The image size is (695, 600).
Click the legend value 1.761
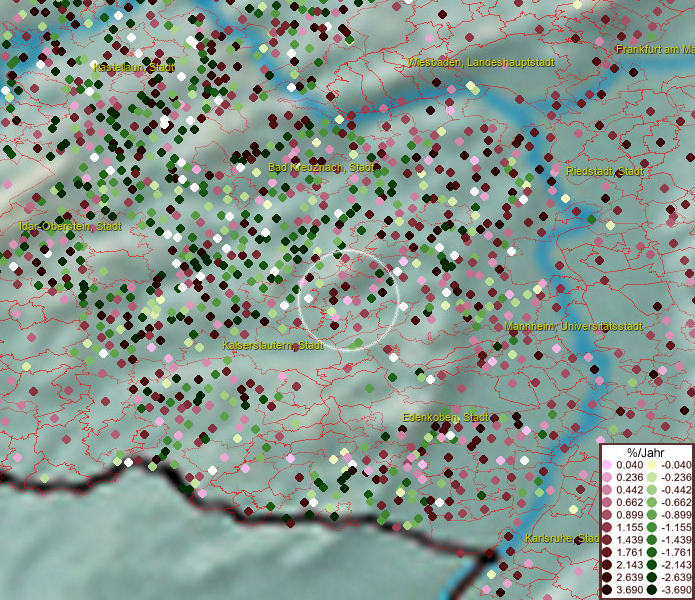pos(629,552)
